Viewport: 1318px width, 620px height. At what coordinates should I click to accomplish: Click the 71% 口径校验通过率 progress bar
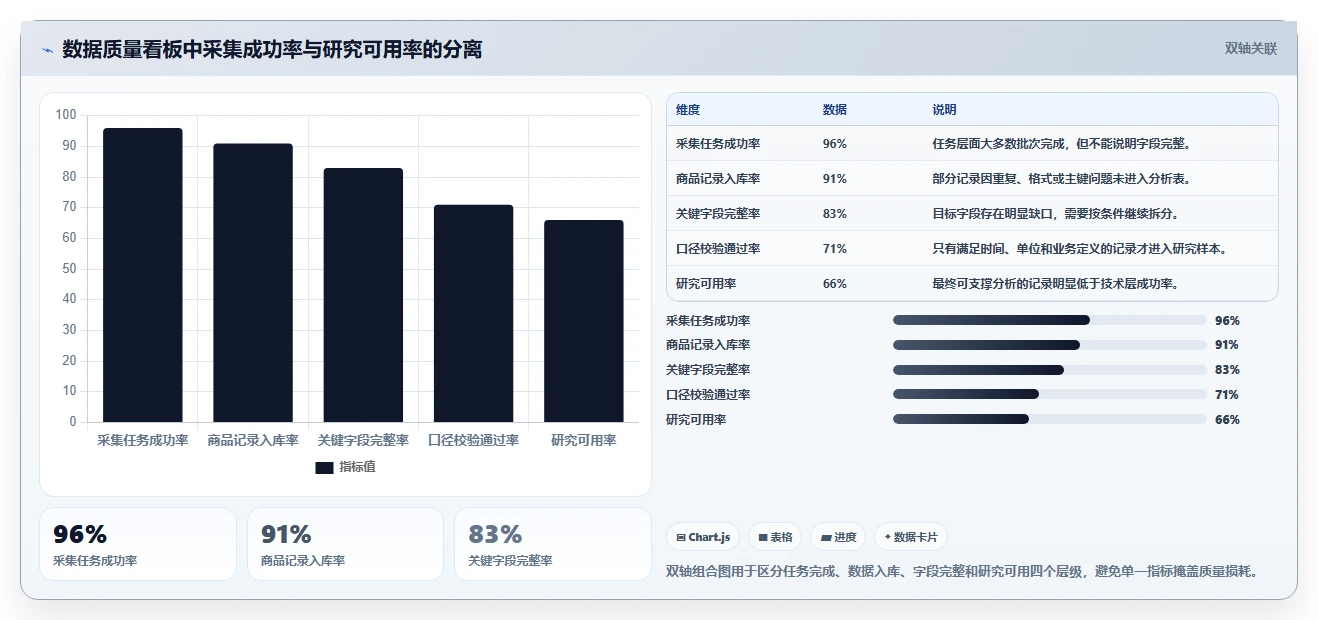1050,394
